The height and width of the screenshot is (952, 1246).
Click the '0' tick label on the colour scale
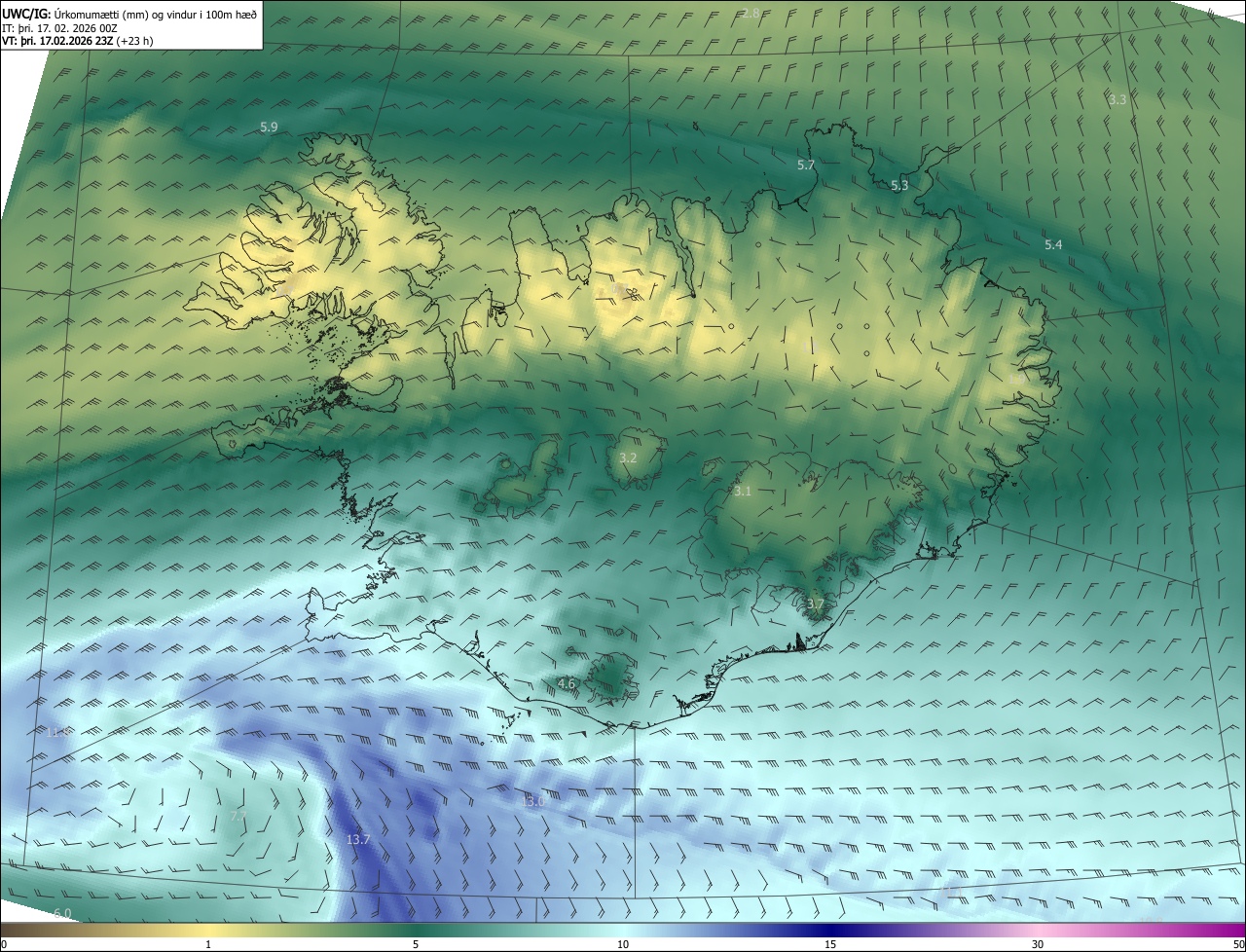(4, 945)
